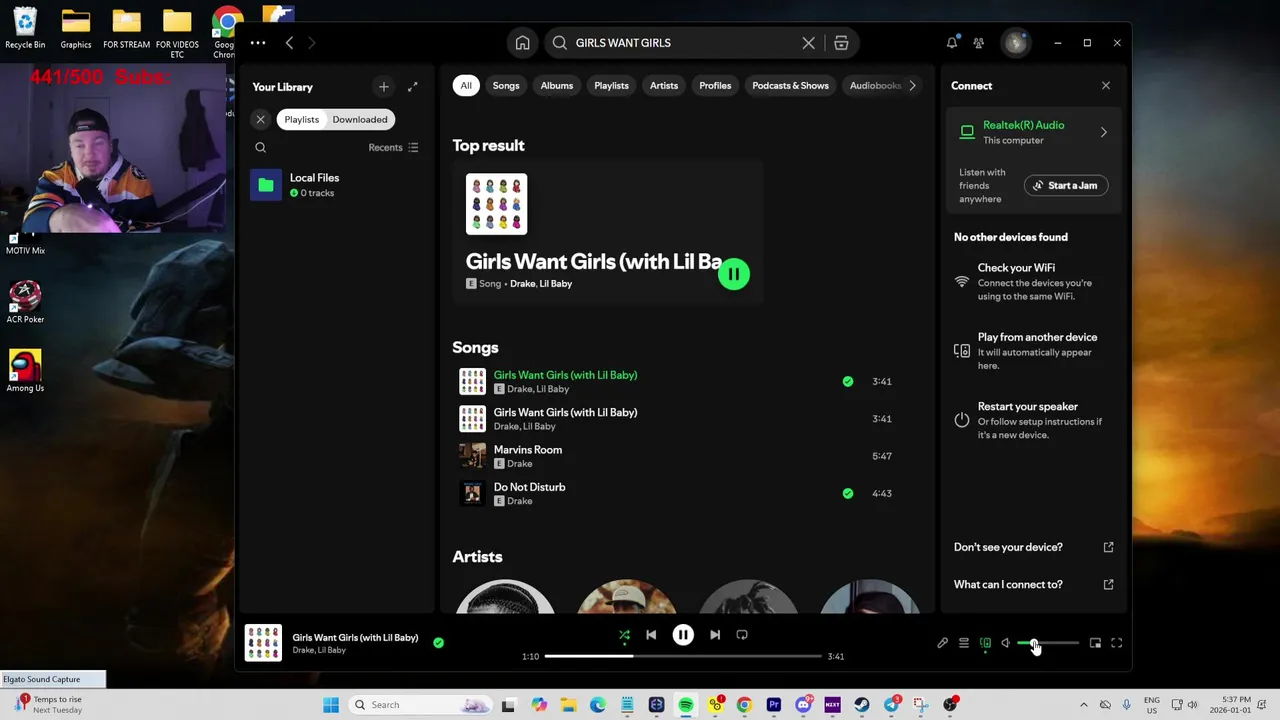
Task: Skip to the next track
Action: (715, 635)
